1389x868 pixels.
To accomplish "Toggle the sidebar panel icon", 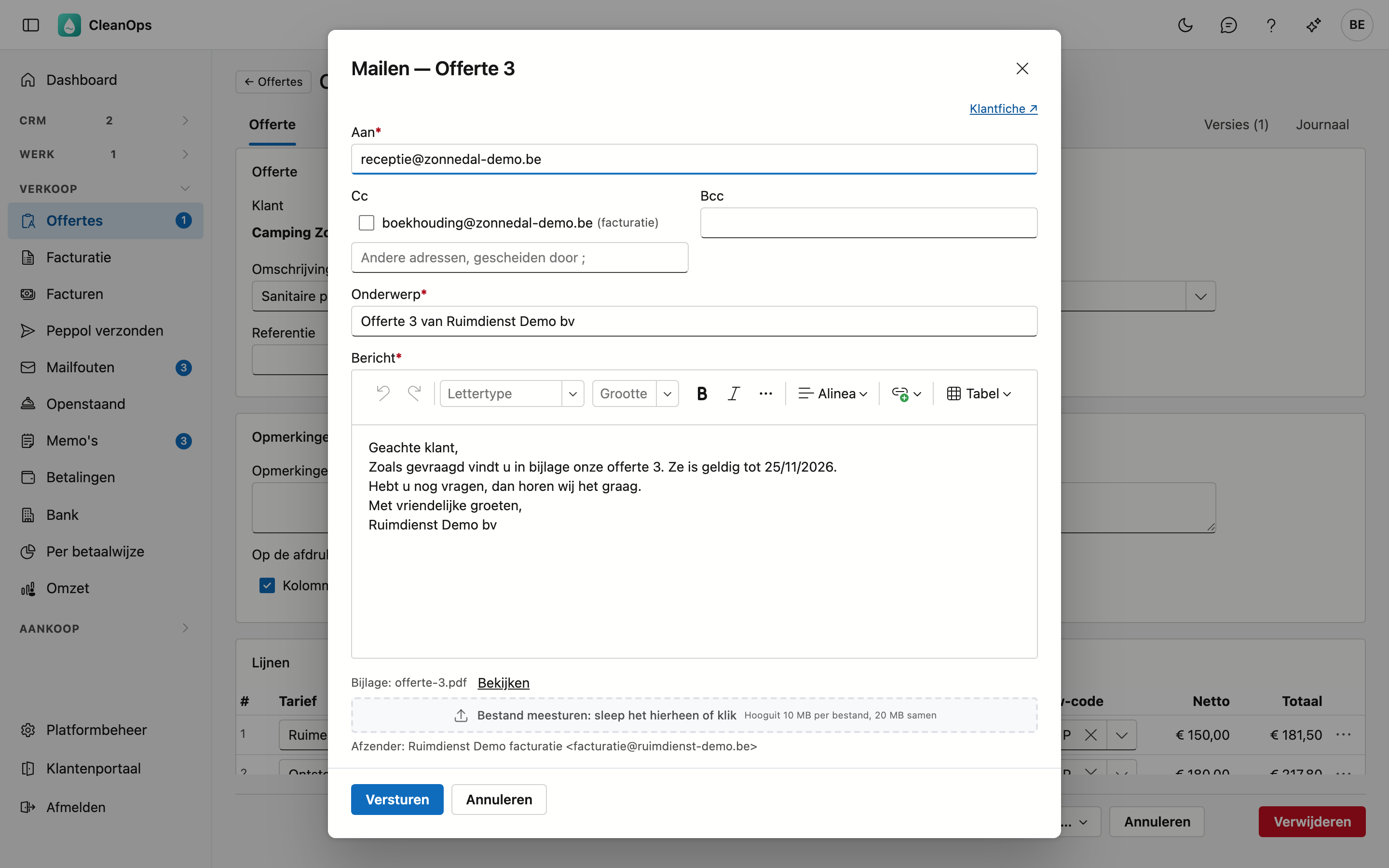I will [30, 25].
